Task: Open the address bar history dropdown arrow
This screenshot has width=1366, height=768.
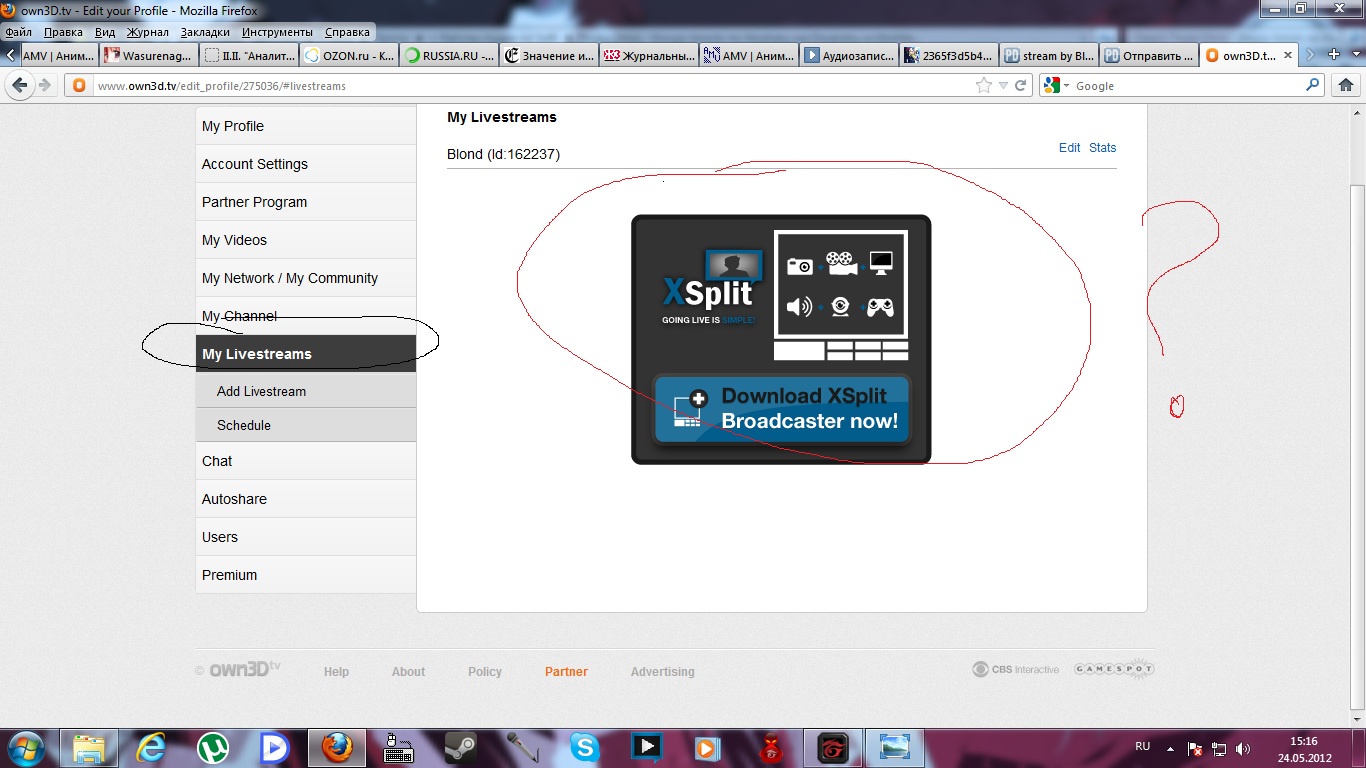Action: click(1003, 85)
